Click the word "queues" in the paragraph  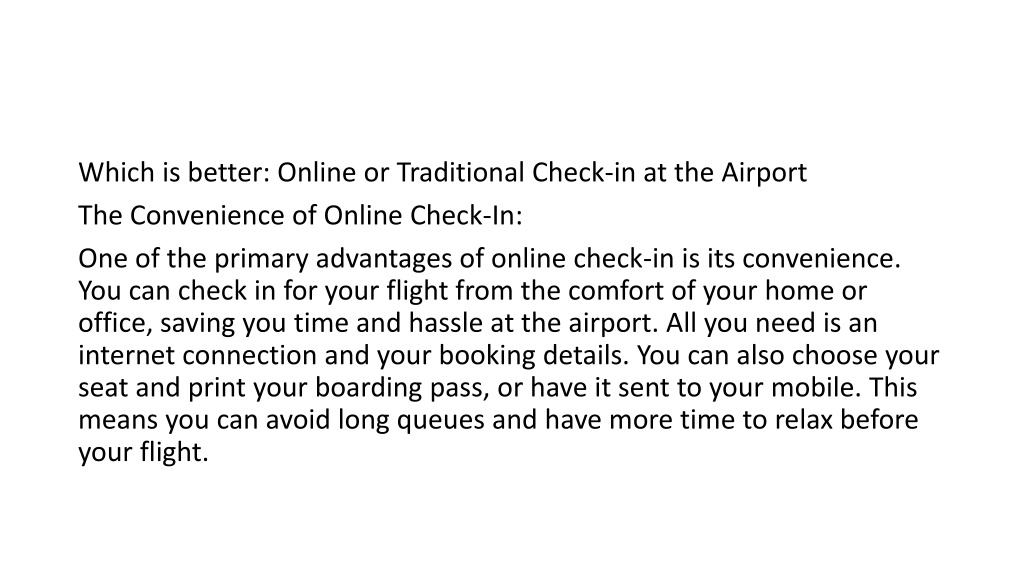441,421
